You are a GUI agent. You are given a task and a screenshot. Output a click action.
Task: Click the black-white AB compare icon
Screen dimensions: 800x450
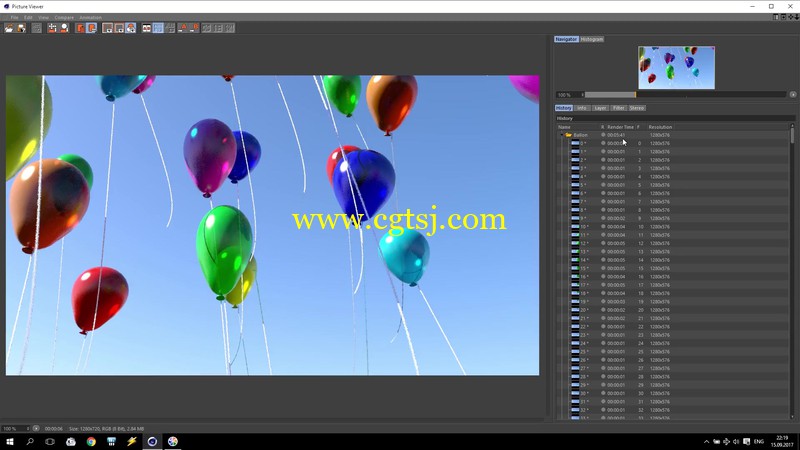coord(146,28)
